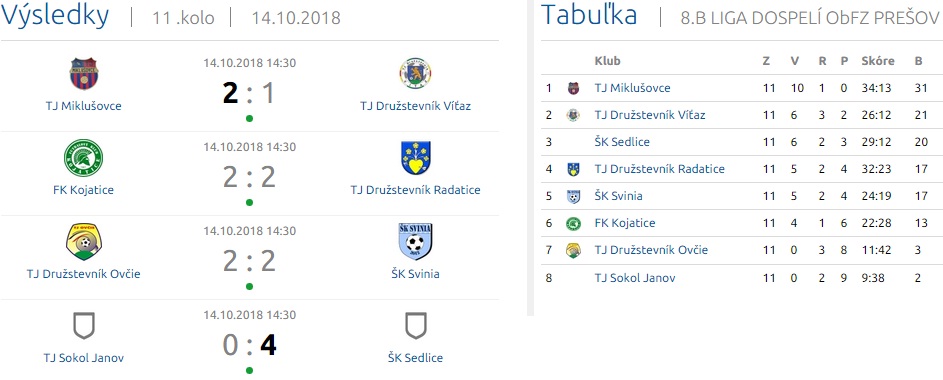Click the TJ Družstevník Víťaz lion crest

point(415,73)
